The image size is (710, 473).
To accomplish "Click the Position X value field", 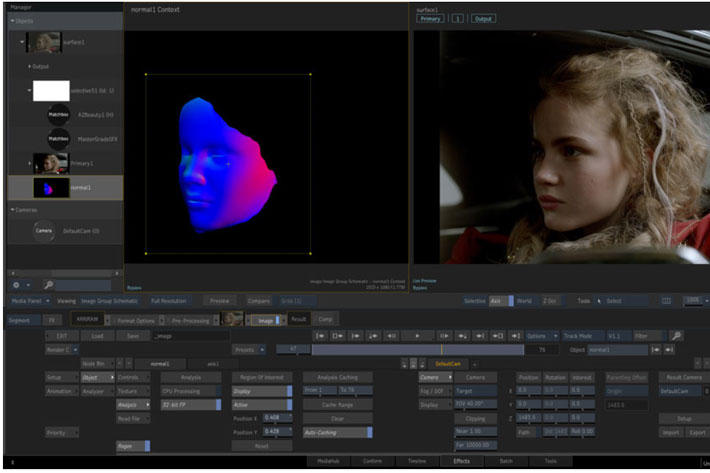I will (x=278, y=418).
